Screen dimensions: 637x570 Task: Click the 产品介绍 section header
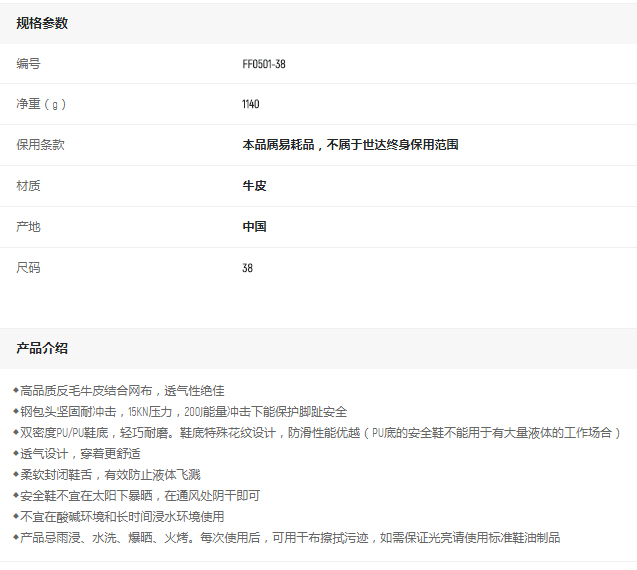coord(42,348)
